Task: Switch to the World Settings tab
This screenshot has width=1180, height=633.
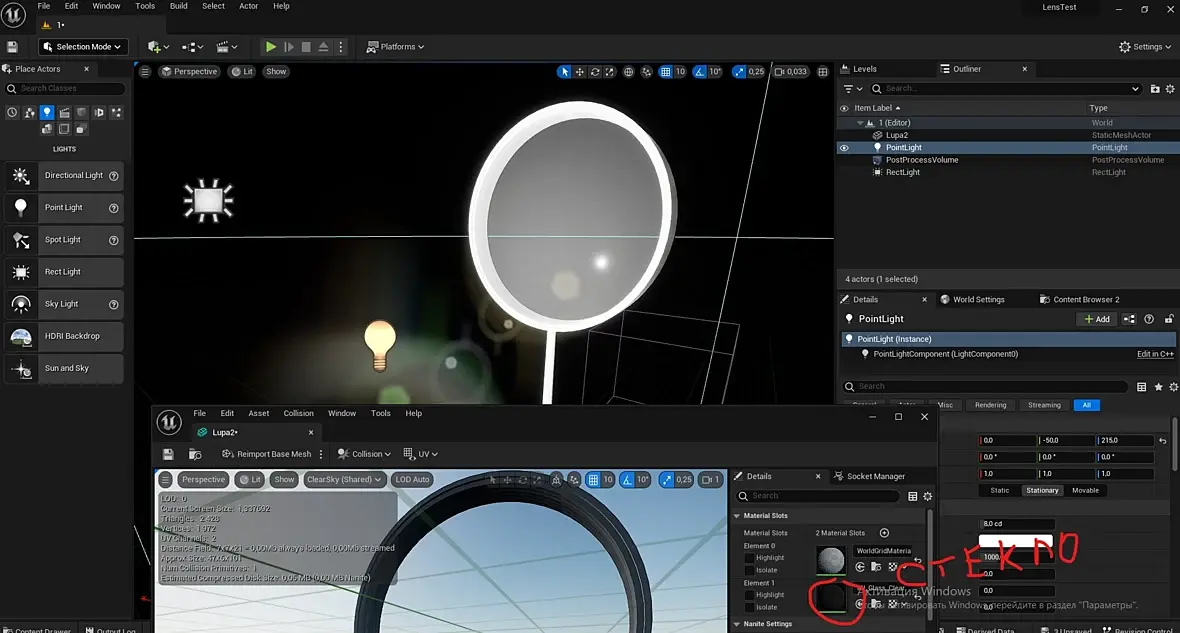Action: point(978,299)
